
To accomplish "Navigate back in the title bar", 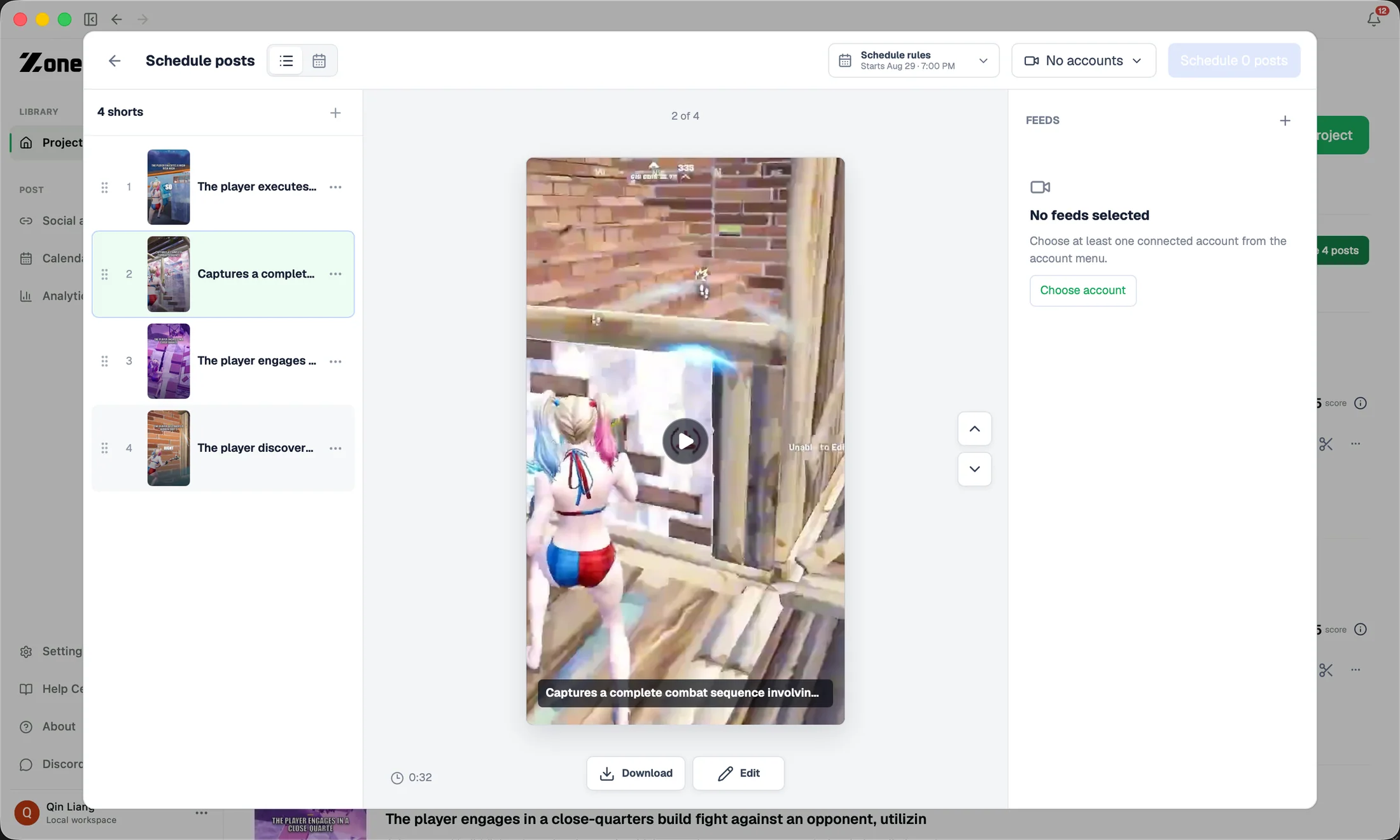I will coord(116,19).
